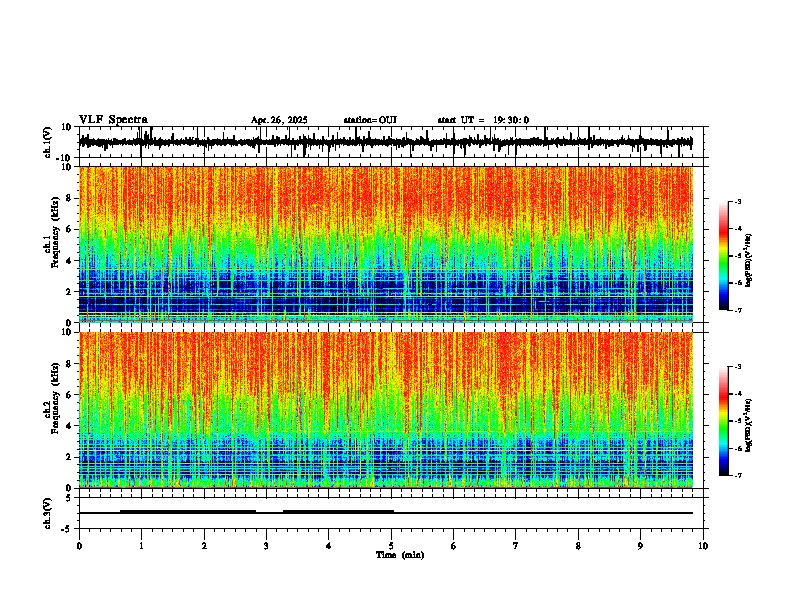Click time axis tick label "8"
The height and width of the screenshot is (612, 792).
pos(578,546)
